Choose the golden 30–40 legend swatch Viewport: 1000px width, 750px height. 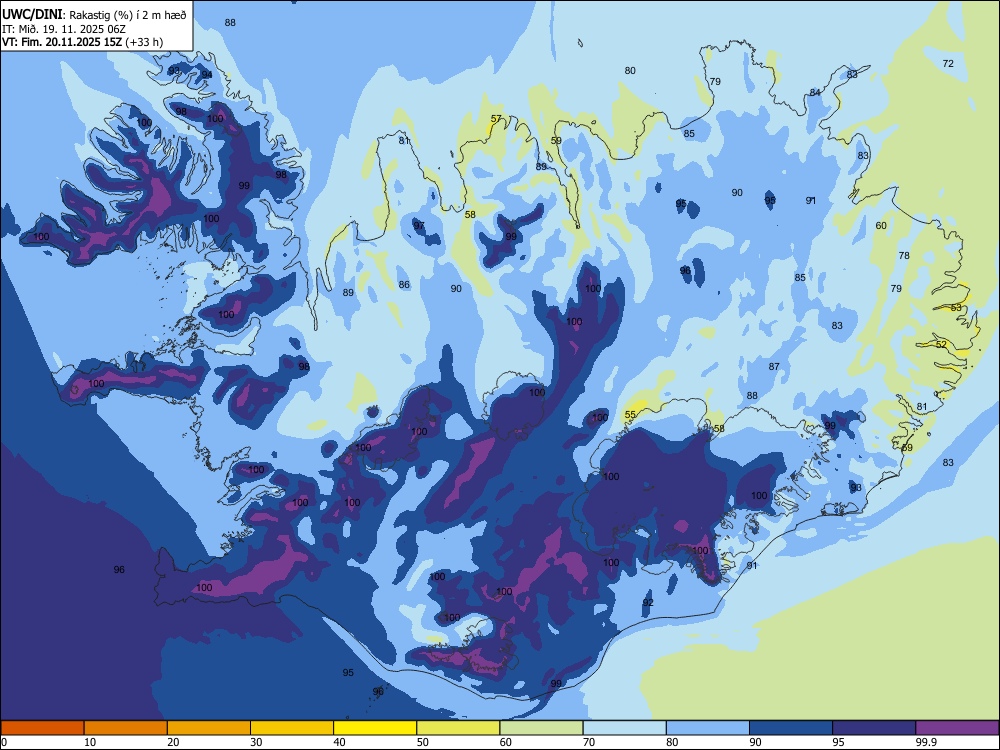[x=292, y=728]
